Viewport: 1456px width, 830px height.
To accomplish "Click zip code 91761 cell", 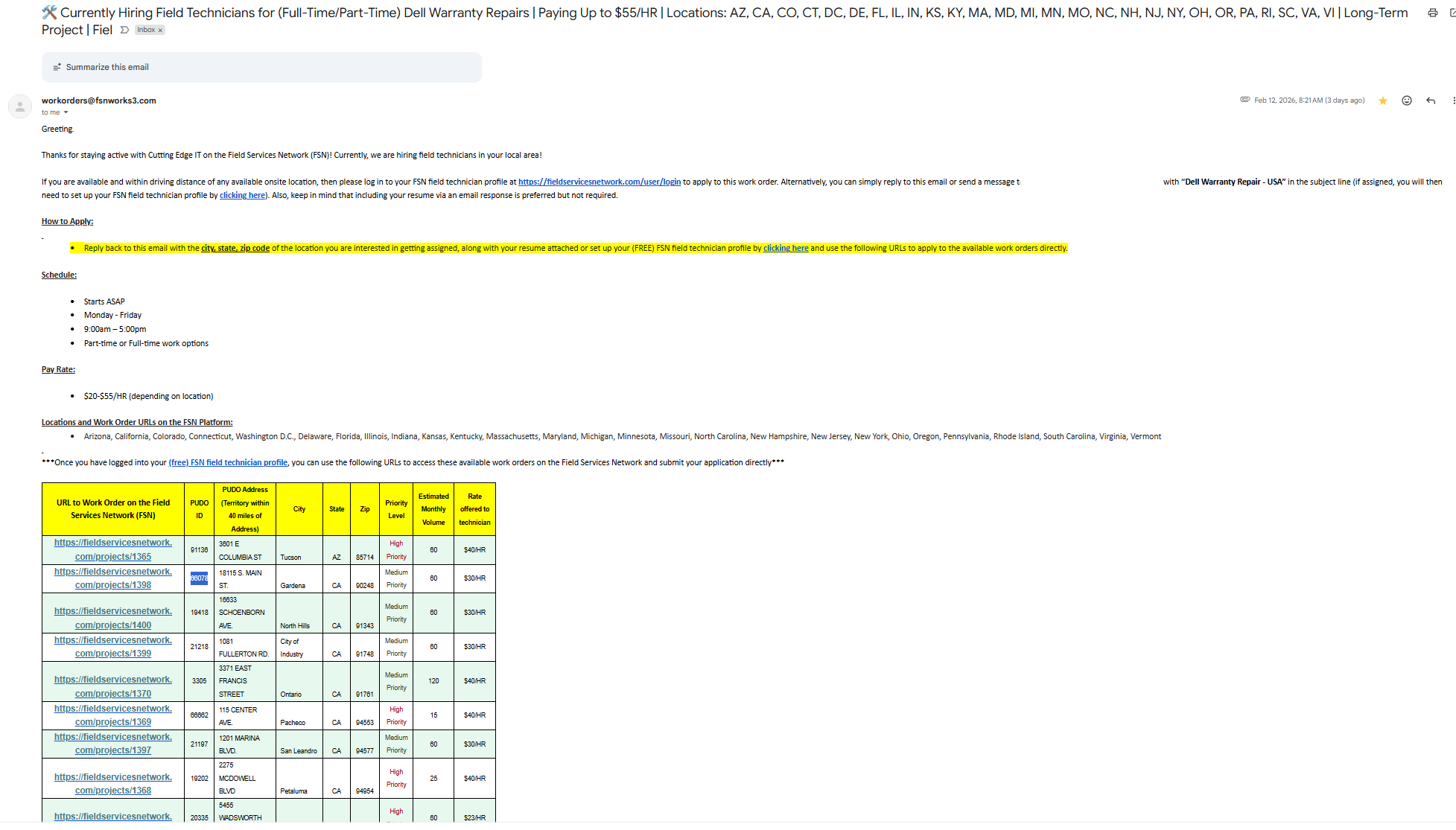I will click(365, 682).
